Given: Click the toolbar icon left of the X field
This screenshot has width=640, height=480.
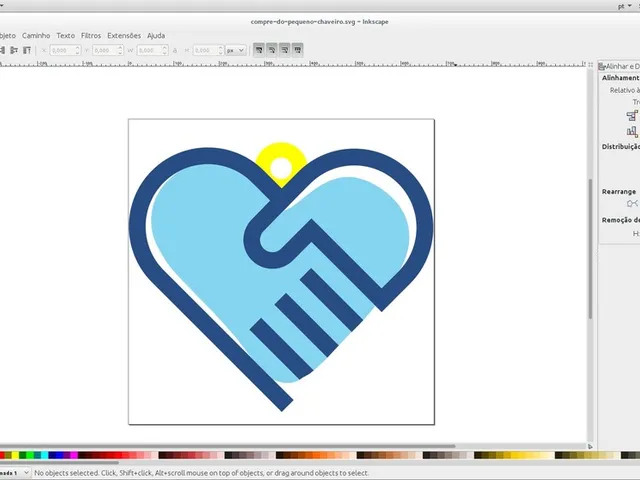Looking at the screenshot, I should pos(27,50).
